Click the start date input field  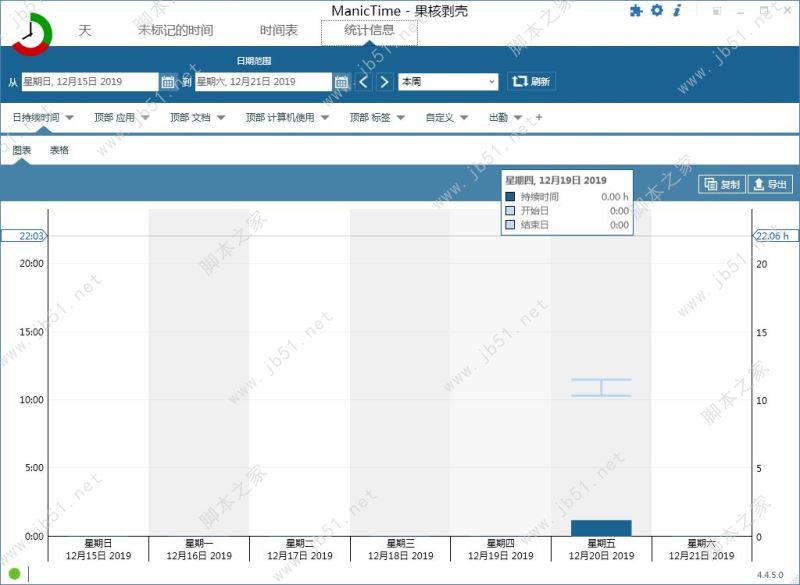coord(90,82)
